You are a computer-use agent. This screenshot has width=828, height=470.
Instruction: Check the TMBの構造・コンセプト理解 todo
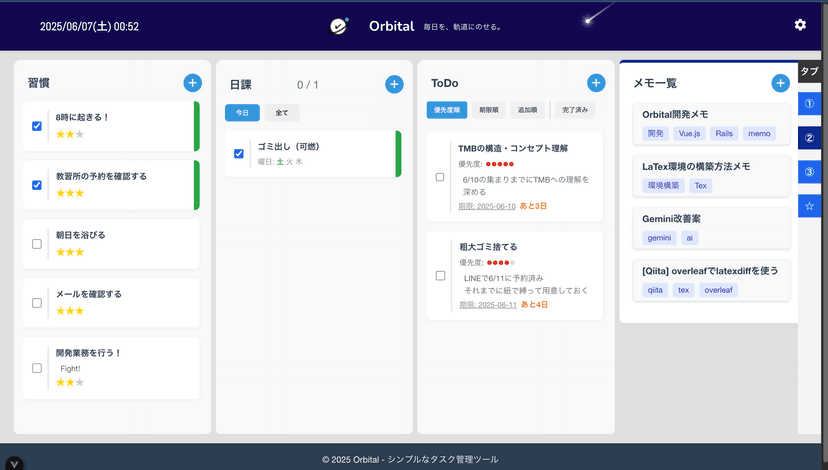[x=440, y=177]
